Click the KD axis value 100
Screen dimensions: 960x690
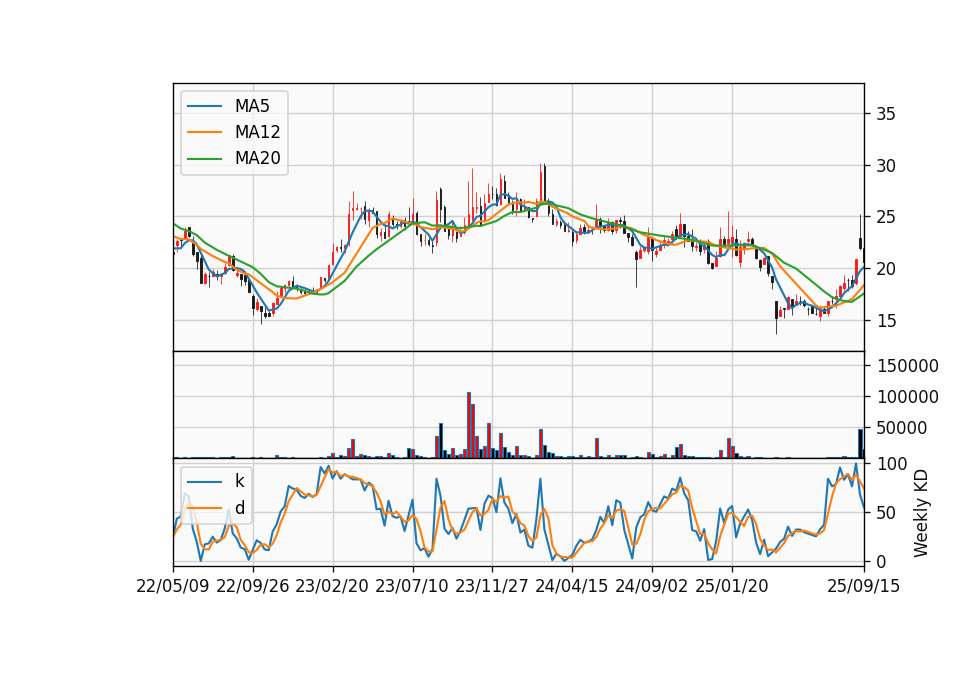pos(891,464)
